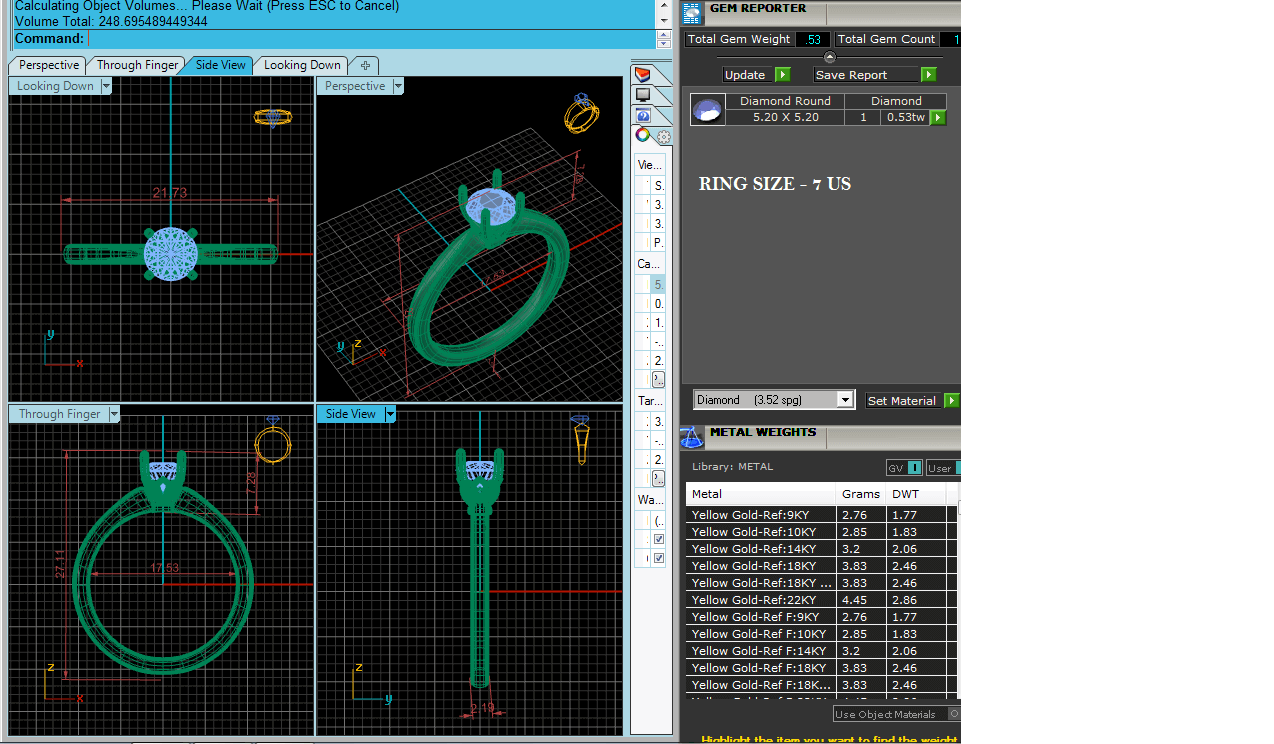Click the Metal Weights scale icon

[691, 437]
